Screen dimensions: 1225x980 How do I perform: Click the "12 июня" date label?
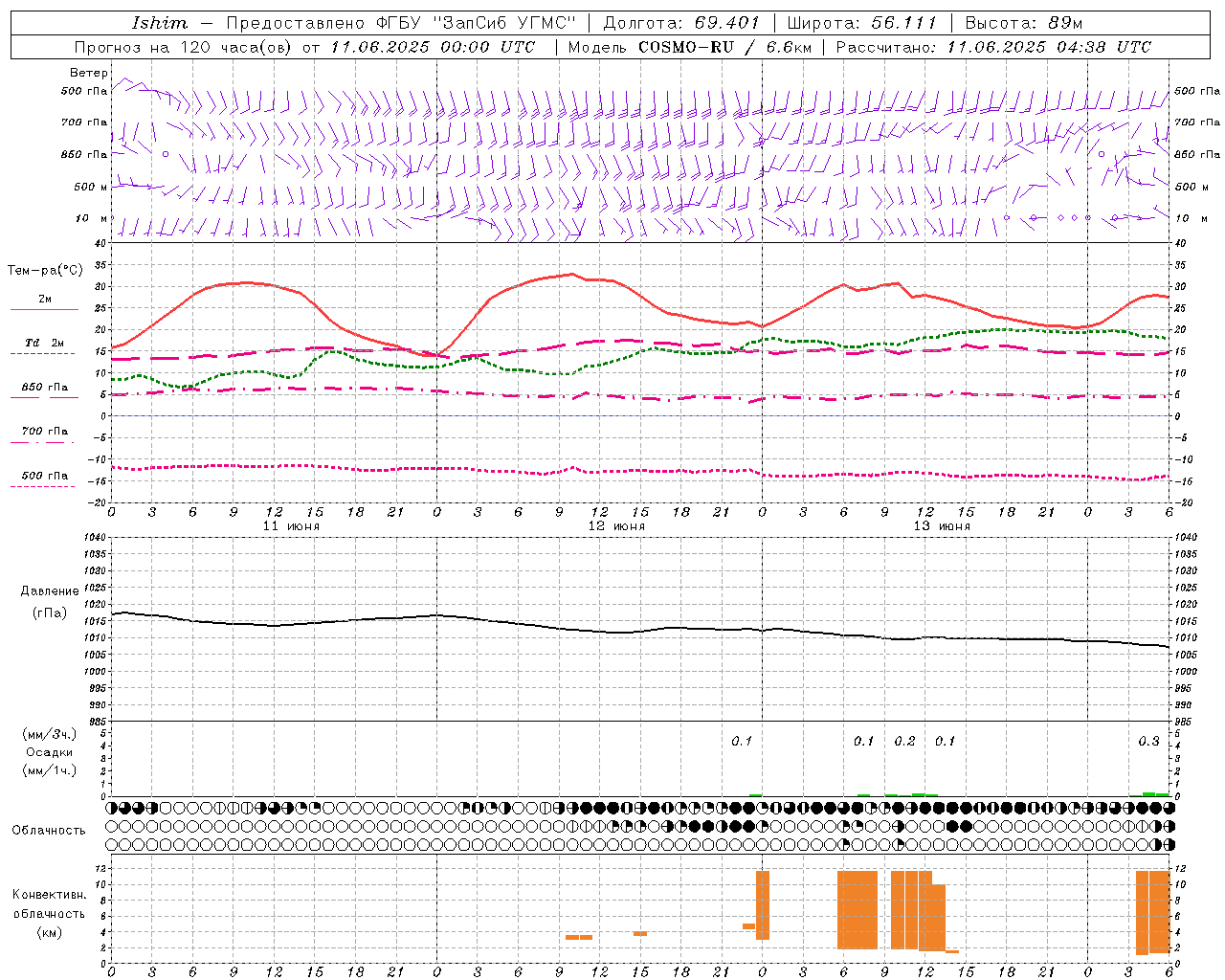pyautogui.click(x=616, y=526)
